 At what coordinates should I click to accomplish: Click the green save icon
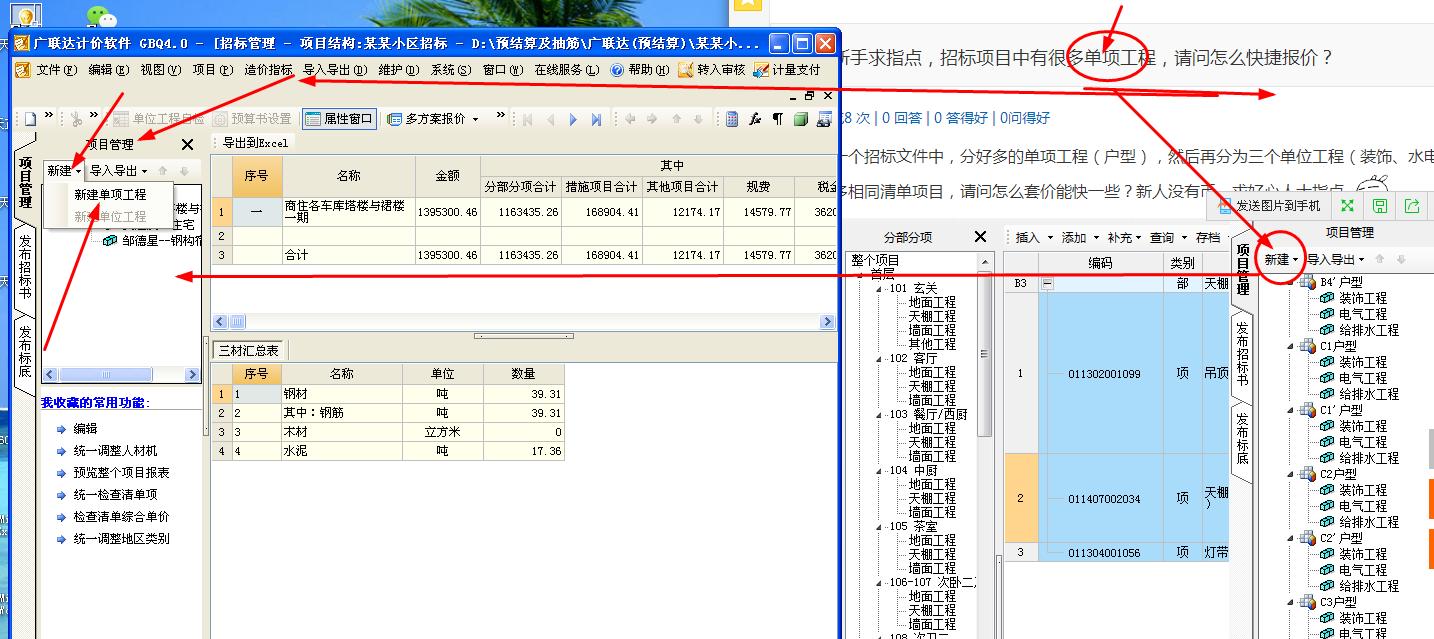1380,206
